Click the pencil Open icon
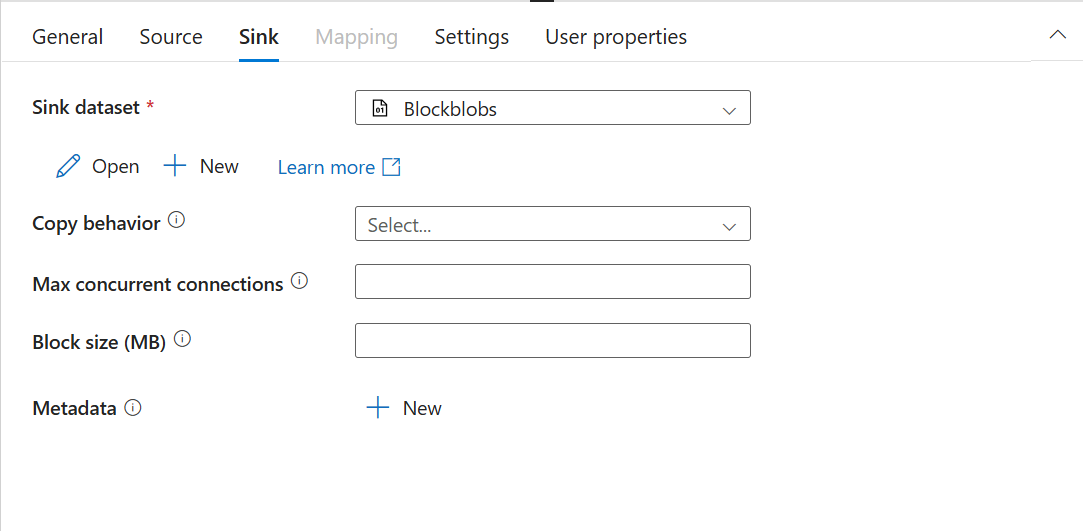Viewport: 1083px width, 531px height. coord(68,167)
